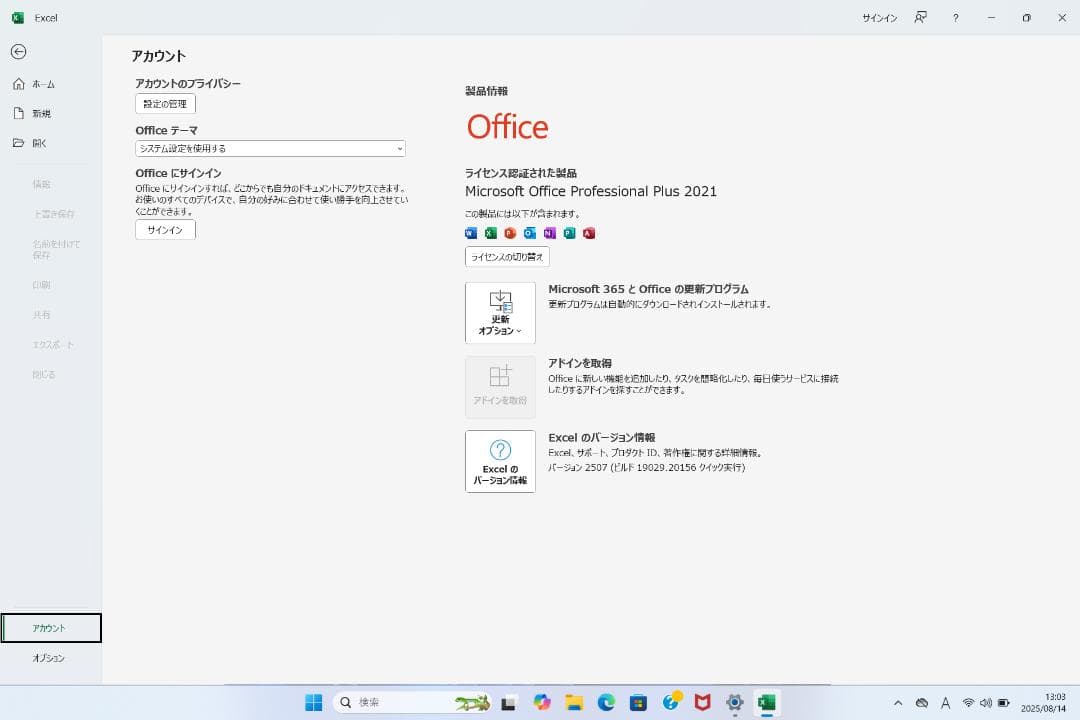The image size is (1080, 720).
Task: Click the Word product icon
Action: coord(470,233)
